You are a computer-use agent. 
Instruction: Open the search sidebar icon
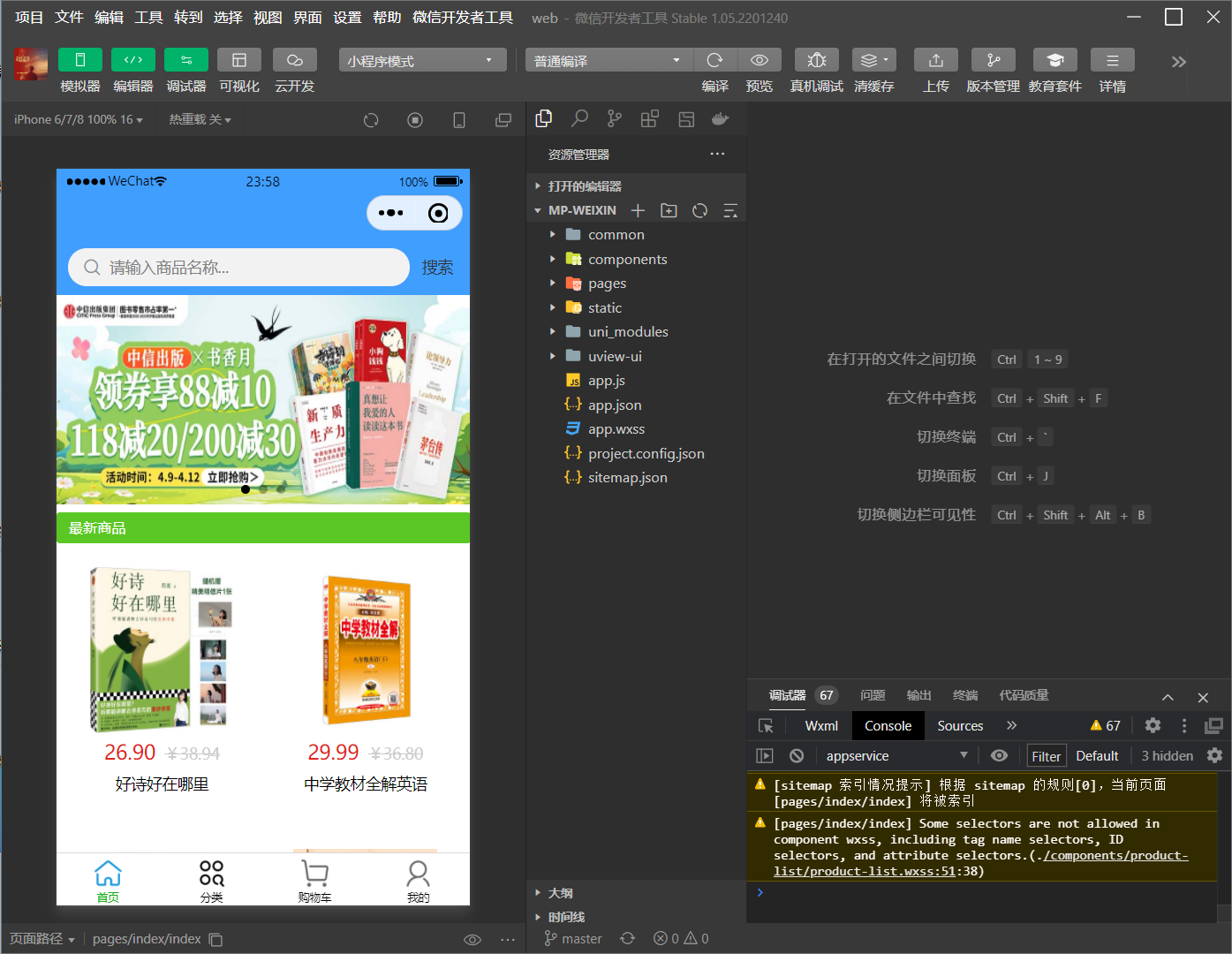(579, 118)
